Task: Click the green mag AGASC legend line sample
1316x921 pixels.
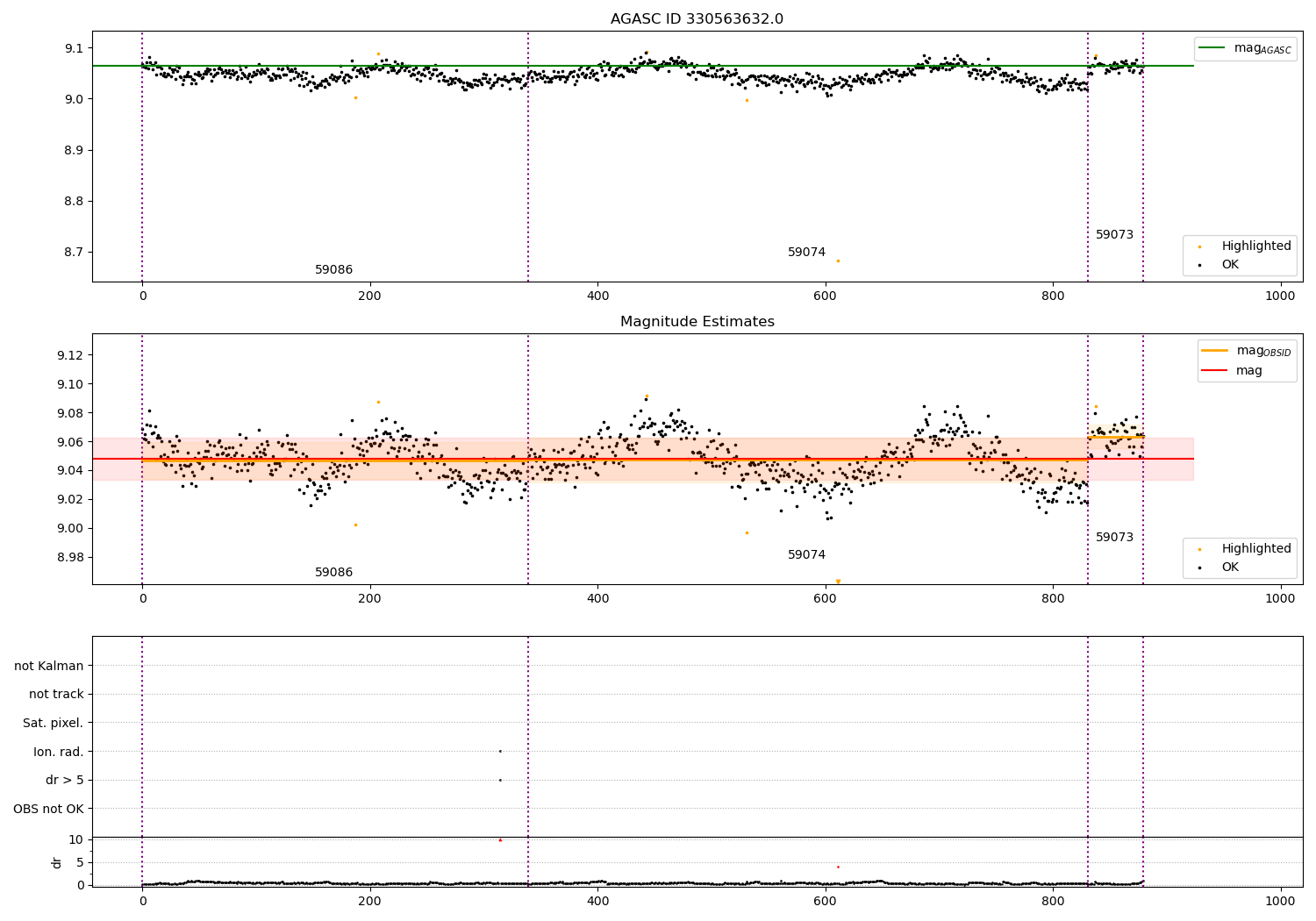Action: click(x=1212, y=48)
